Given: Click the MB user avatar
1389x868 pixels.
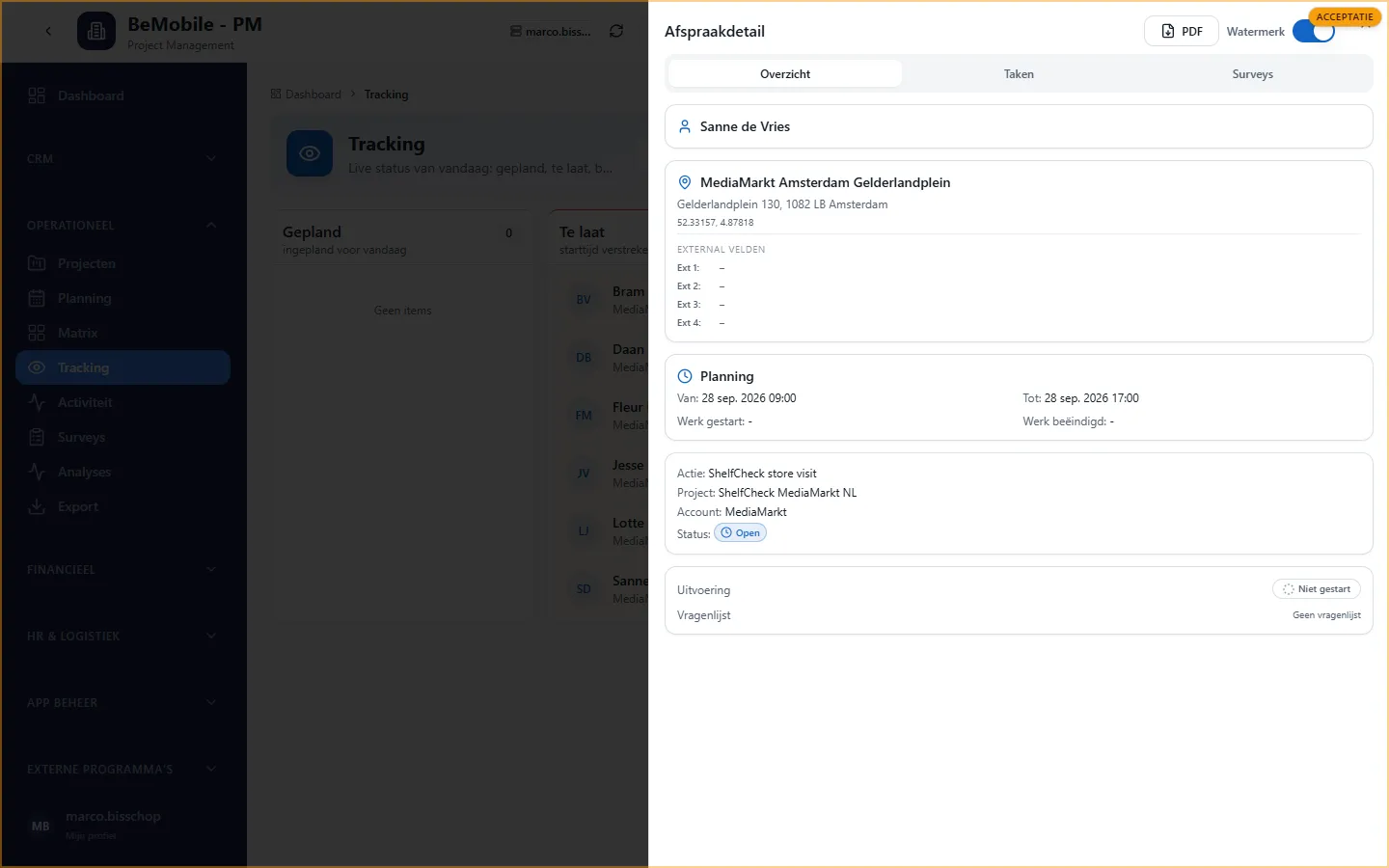Looking at the screenshot, I should click(x=41, y=826).
